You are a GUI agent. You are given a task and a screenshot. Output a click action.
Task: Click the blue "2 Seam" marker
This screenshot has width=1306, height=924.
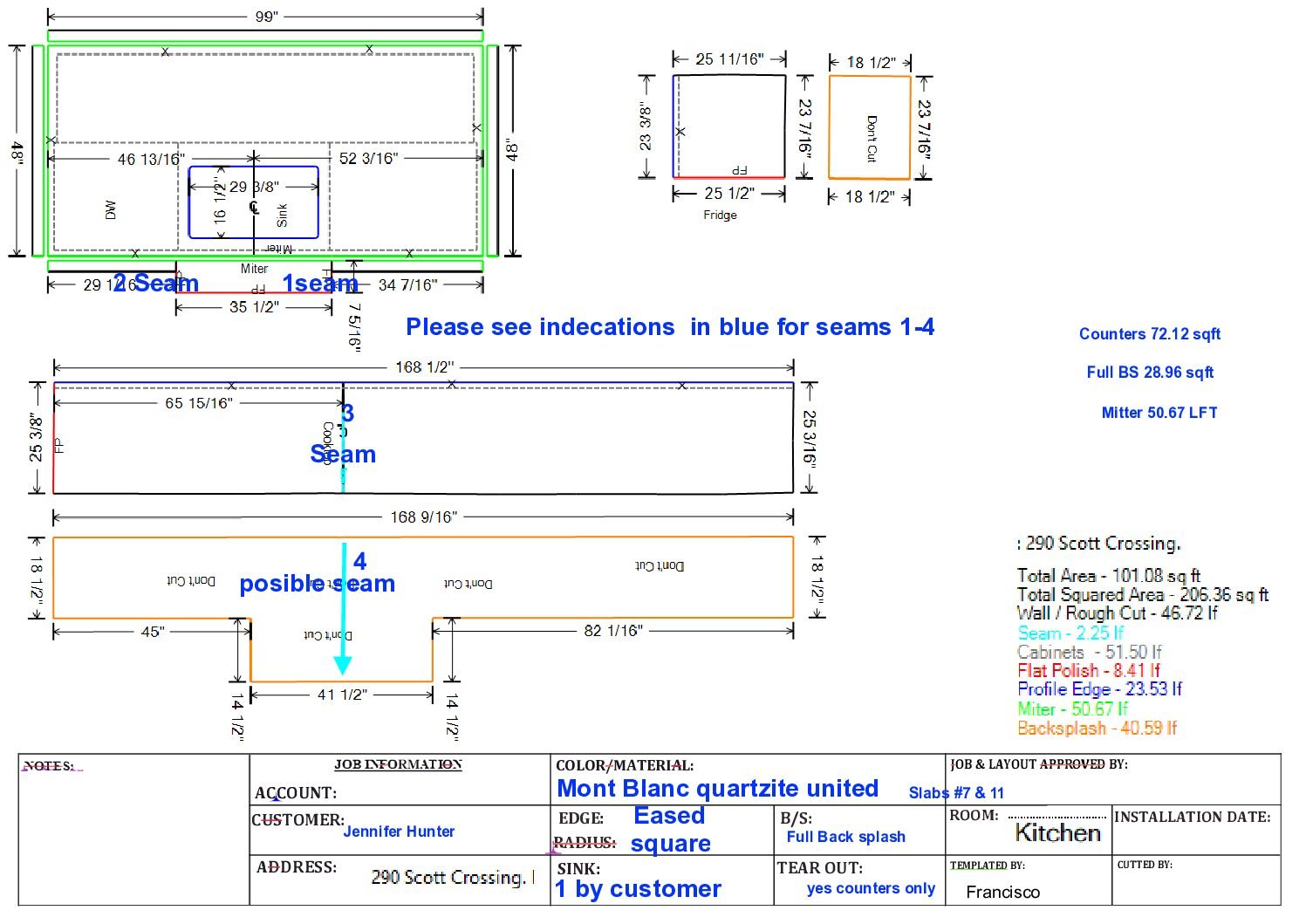(x=156, y=284)
